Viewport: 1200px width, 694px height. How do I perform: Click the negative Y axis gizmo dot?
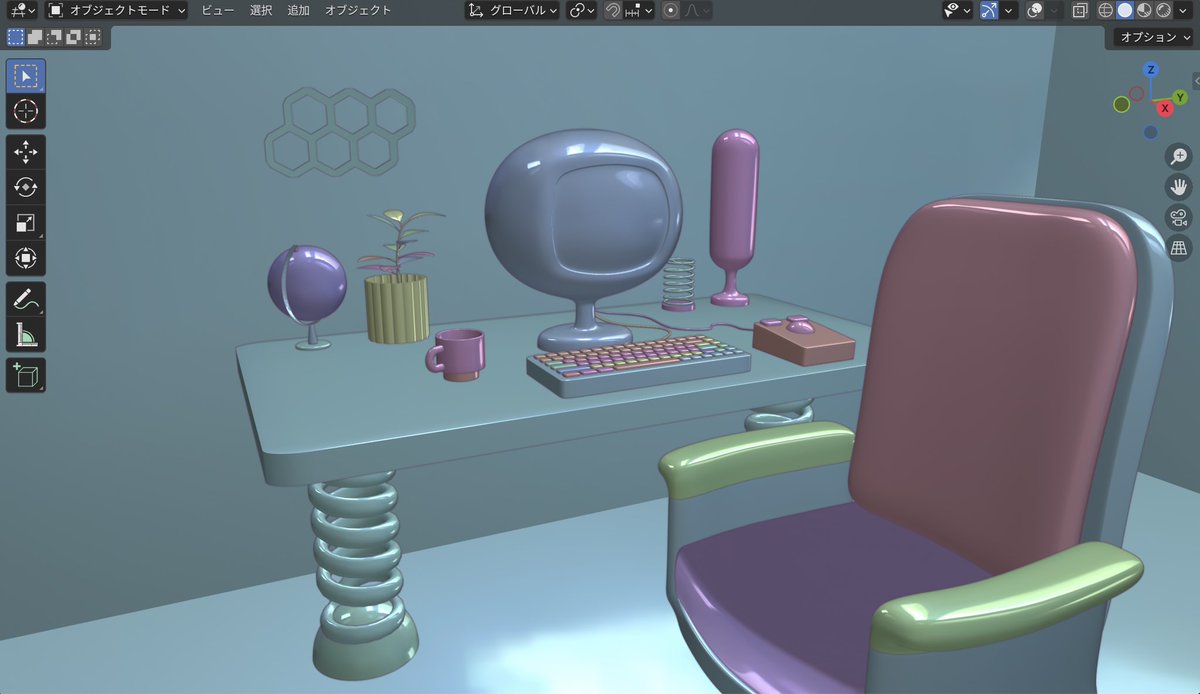pos(1123,104)
